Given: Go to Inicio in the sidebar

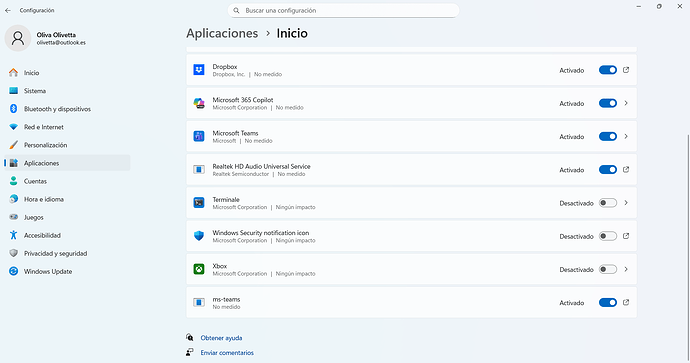Looking at the screenshot, I should 67,73.
